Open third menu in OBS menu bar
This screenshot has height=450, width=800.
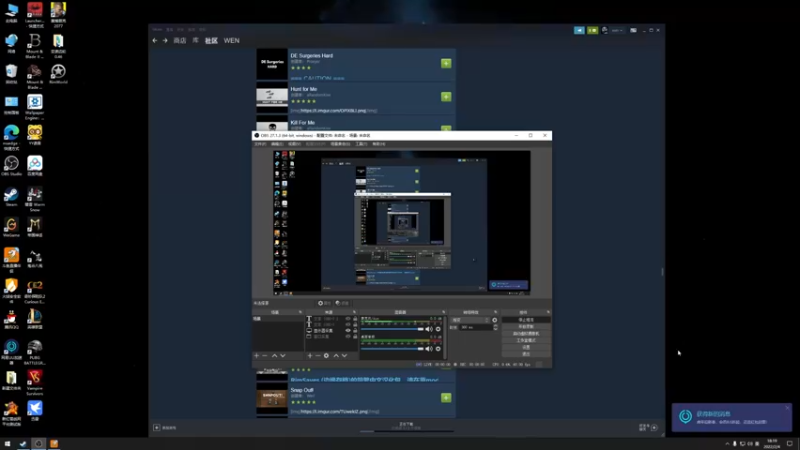pos(294,144)
